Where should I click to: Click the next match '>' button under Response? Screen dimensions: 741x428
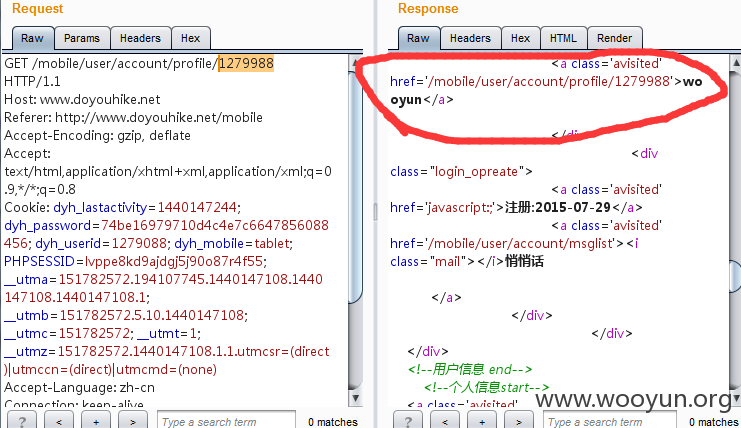[518, 420]
